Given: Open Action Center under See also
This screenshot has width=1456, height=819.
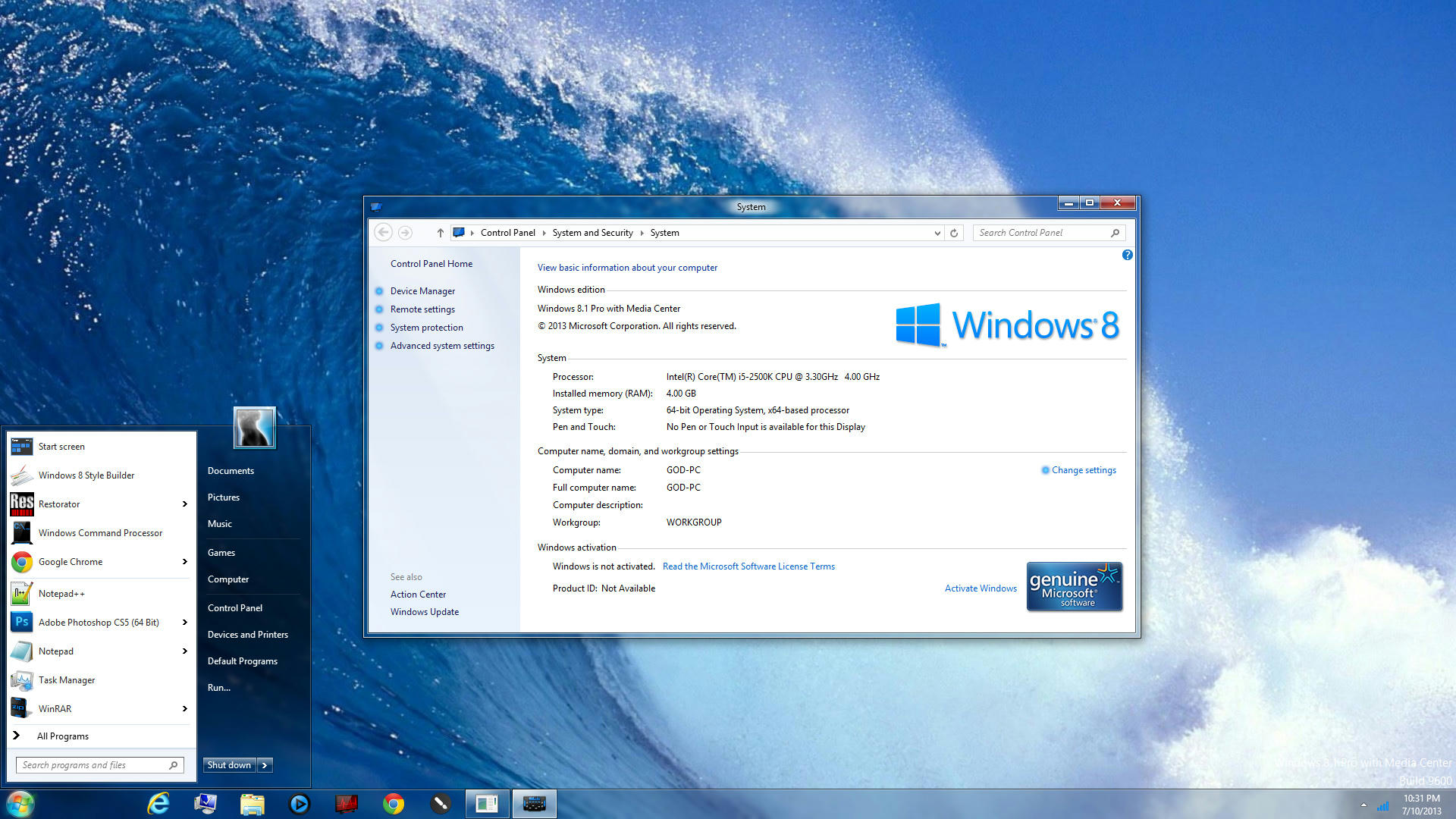Looking at the screenshot, I should 418,594.
